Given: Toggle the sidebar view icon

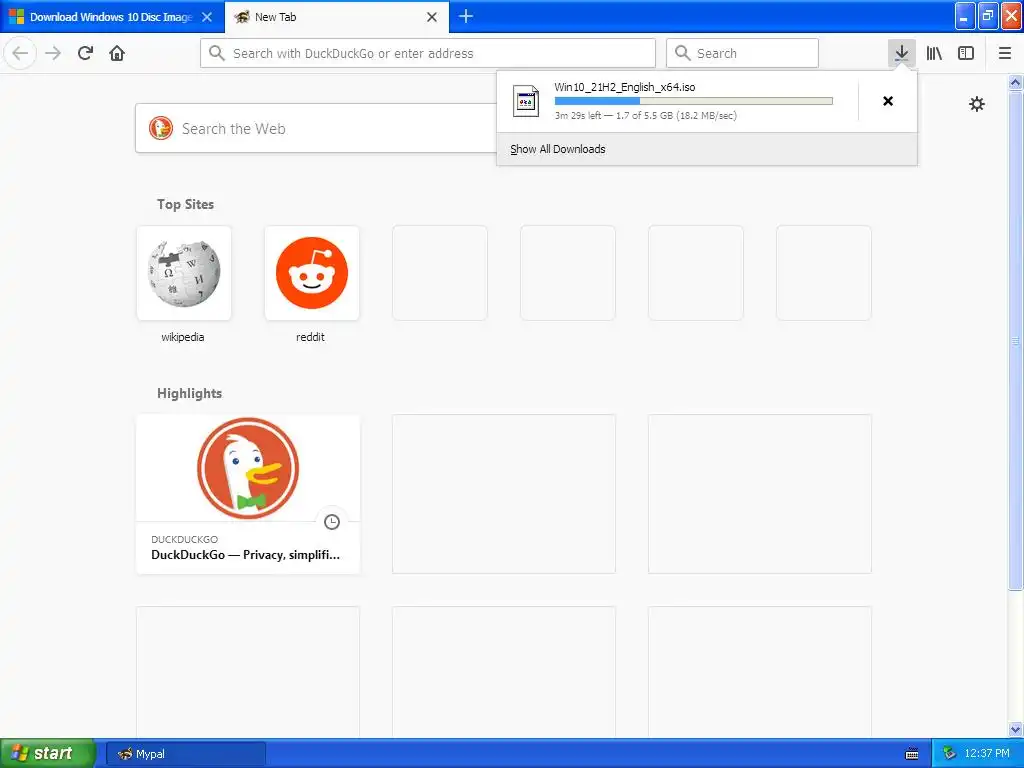Looking at the screenshot, I should pyautogui.click(x=966, y=53).
